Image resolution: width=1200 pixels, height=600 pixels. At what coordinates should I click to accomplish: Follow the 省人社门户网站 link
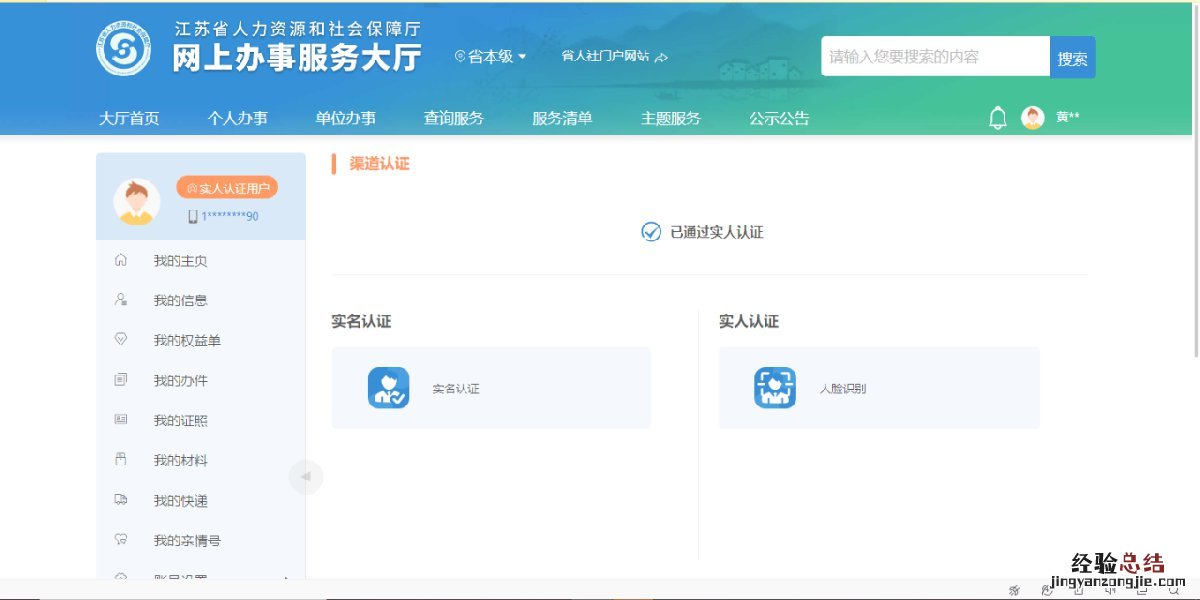click(x=613, y=57)
